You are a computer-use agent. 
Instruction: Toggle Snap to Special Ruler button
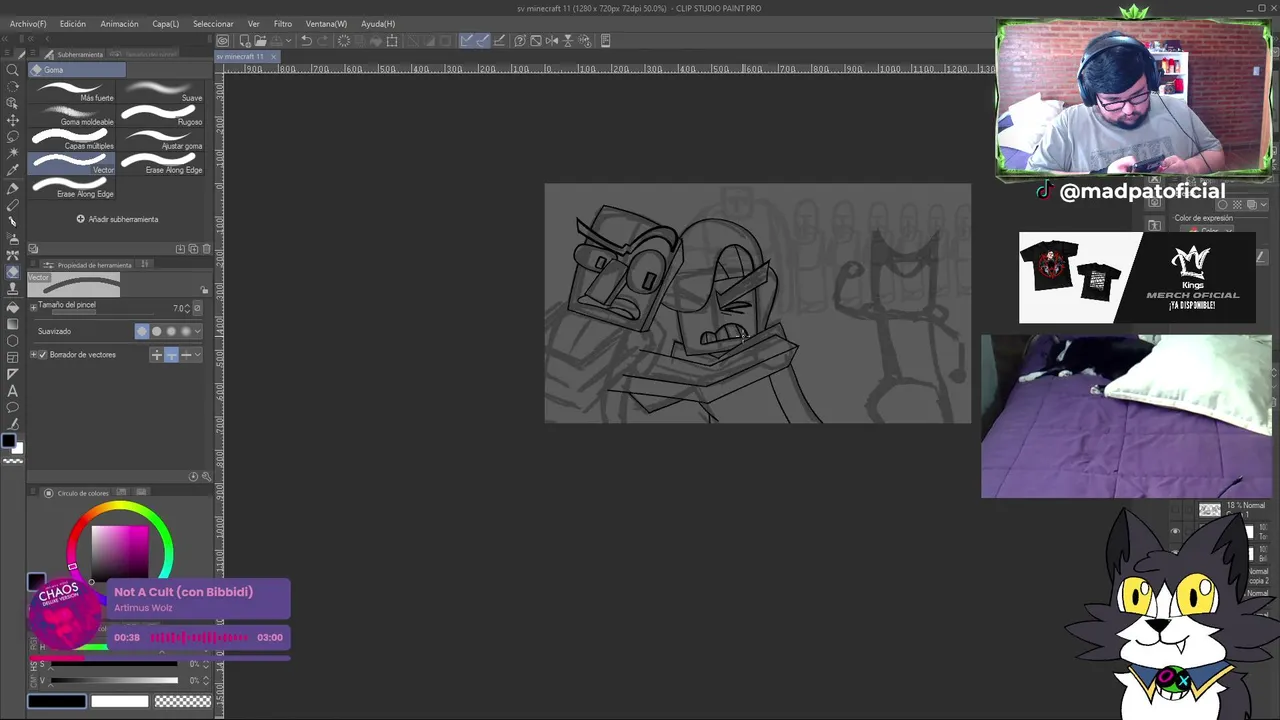(483, 41)
